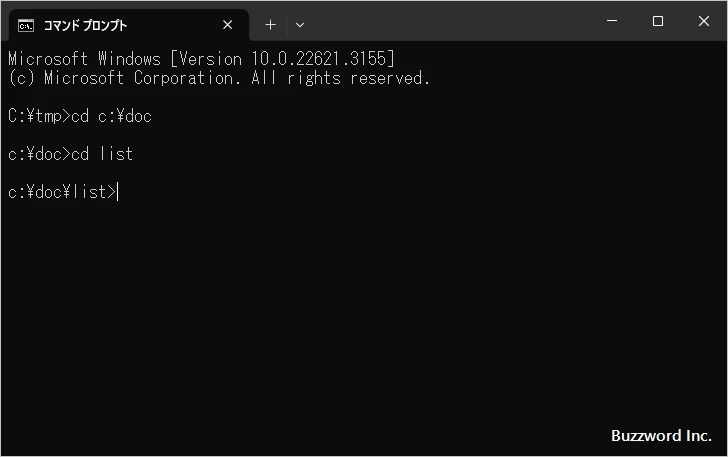Close the コマンド プロンプト tab

(228, 24)
